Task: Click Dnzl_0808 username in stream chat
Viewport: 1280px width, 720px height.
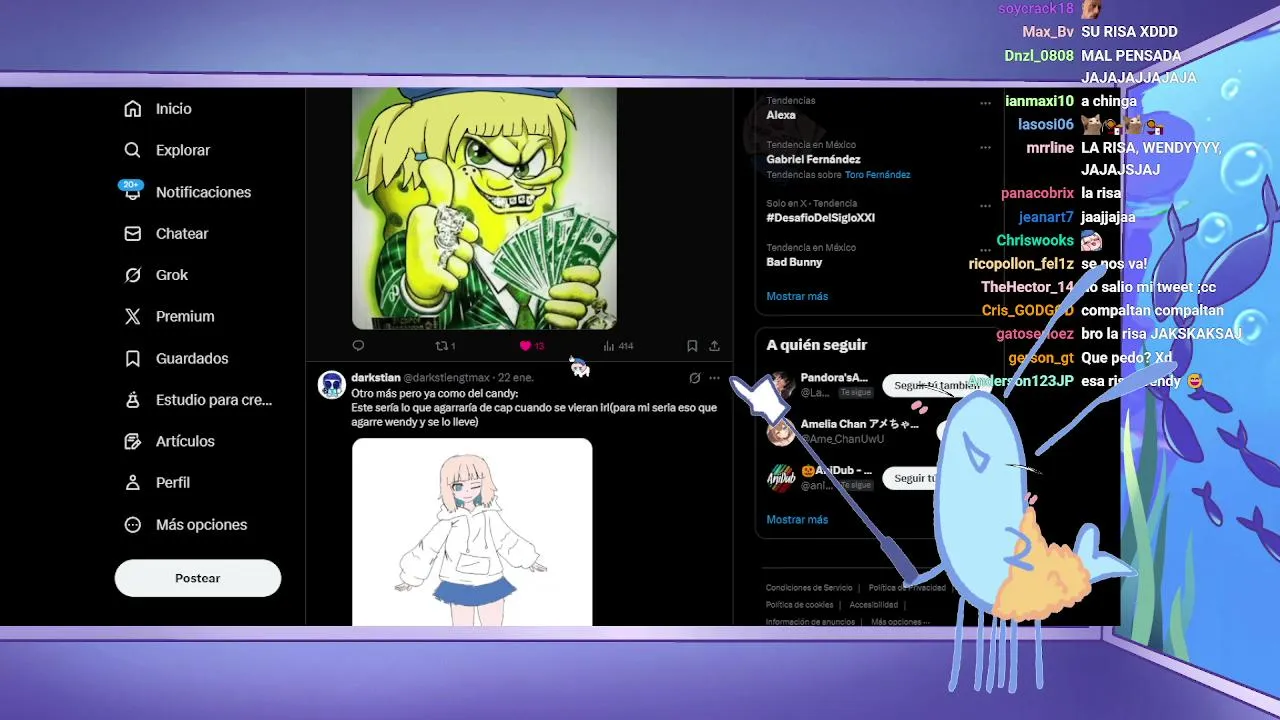Action: 1039,56
